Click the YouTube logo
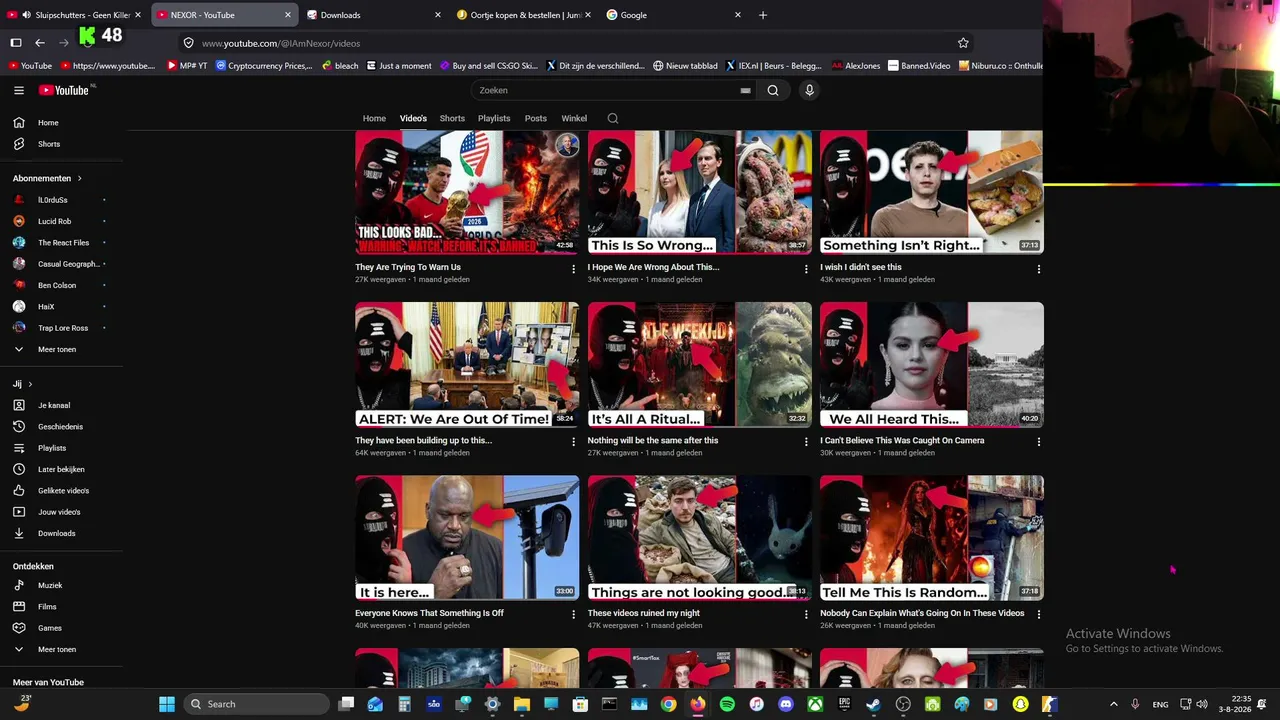This screenshot has height=720, width=1280. [65, 90]
